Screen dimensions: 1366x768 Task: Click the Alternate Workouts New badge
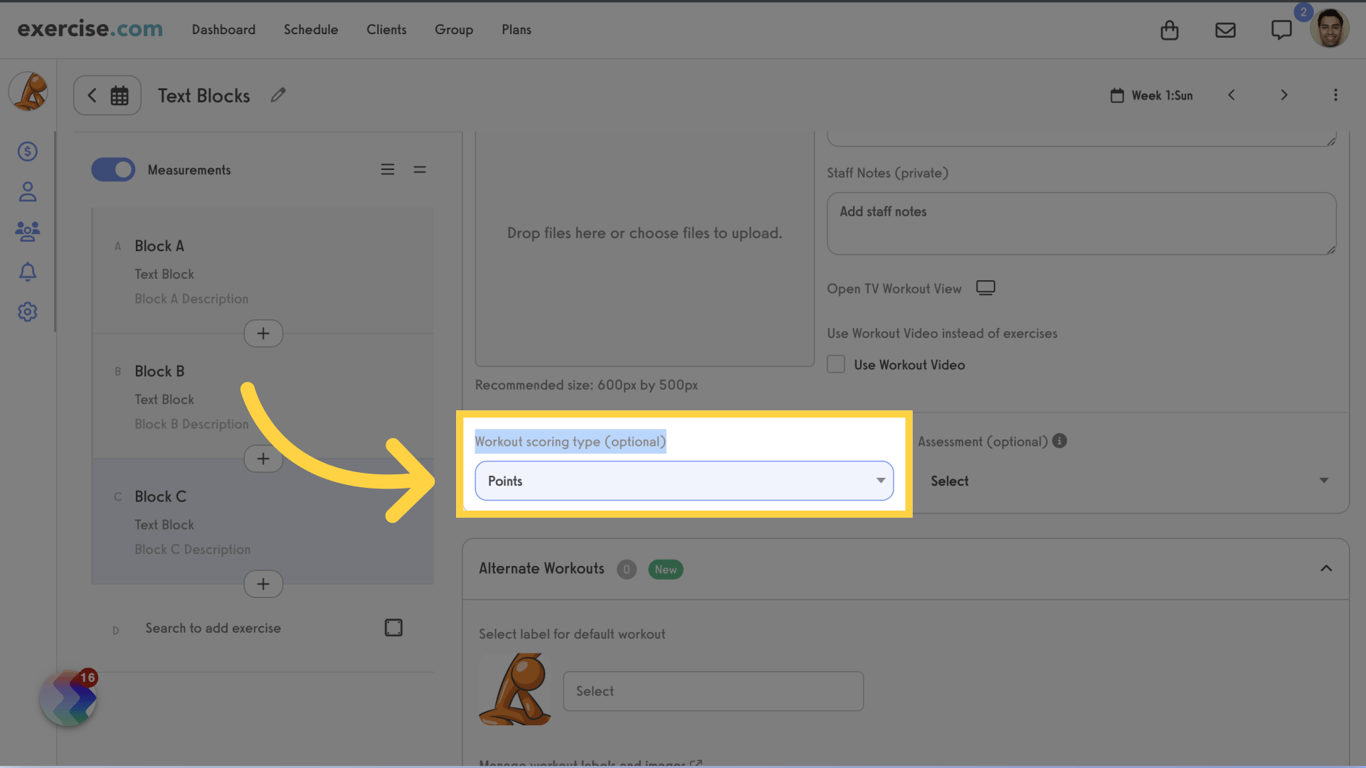[665, 569]
